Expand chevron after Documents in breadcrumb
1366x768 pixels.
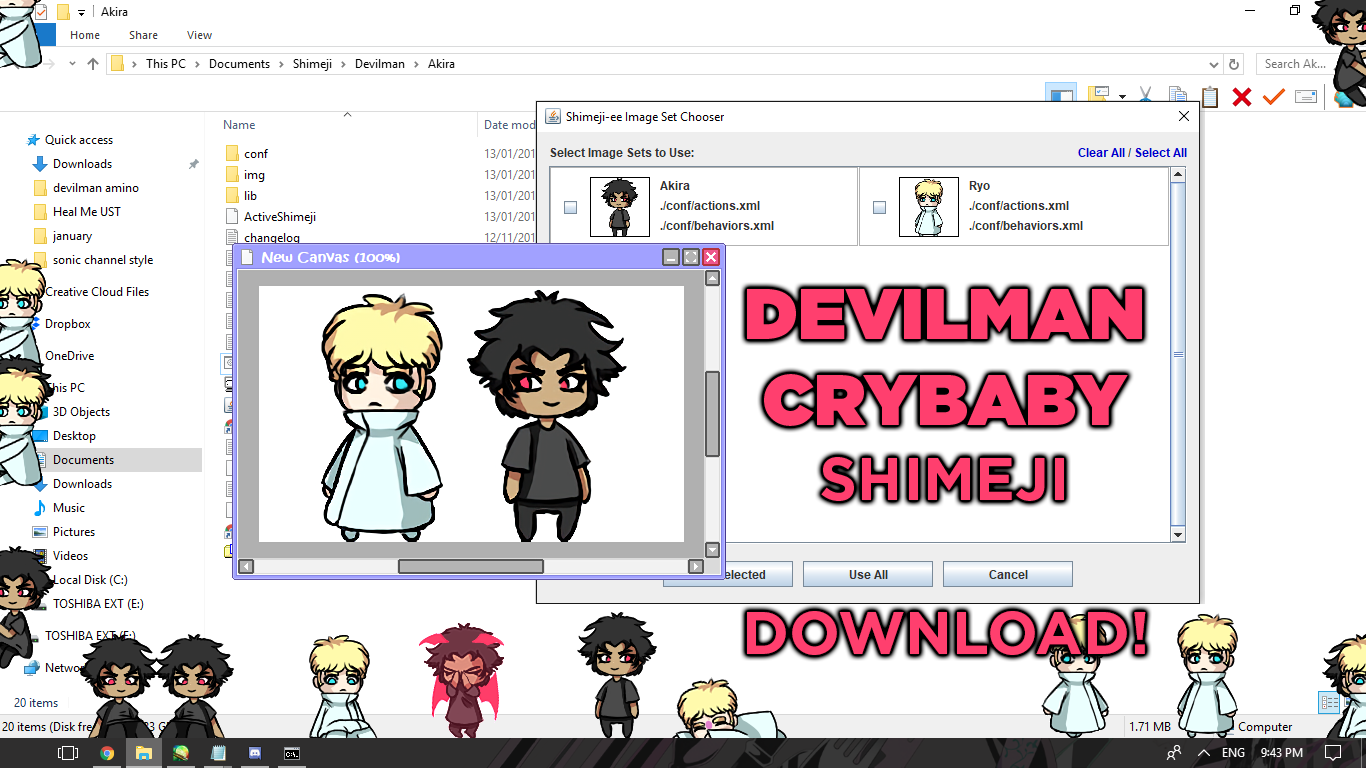pos(281,64)
